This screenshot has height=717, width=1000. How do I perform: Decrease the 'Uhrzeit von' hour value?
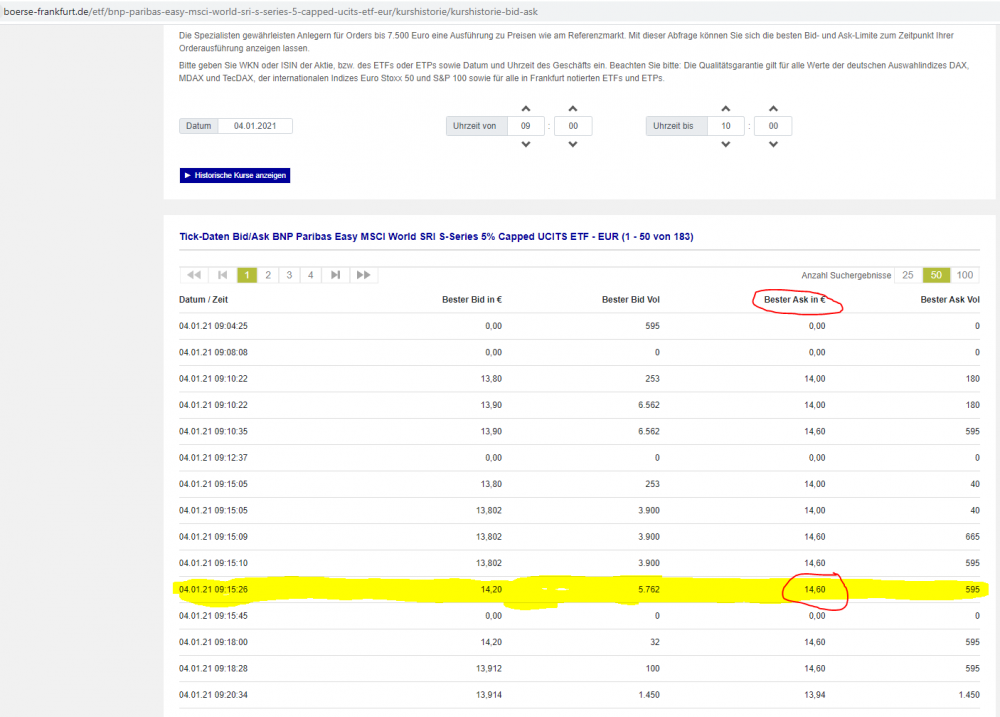coord(526,144)
